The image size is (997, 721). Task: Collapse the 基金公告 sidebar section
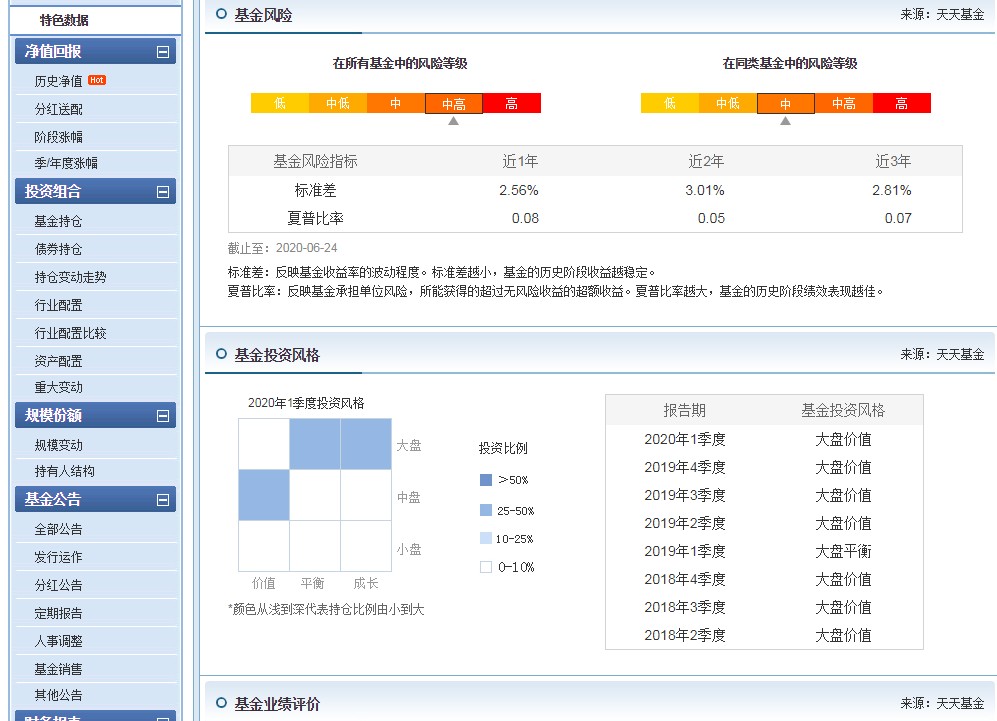click(x=163, y=499)
